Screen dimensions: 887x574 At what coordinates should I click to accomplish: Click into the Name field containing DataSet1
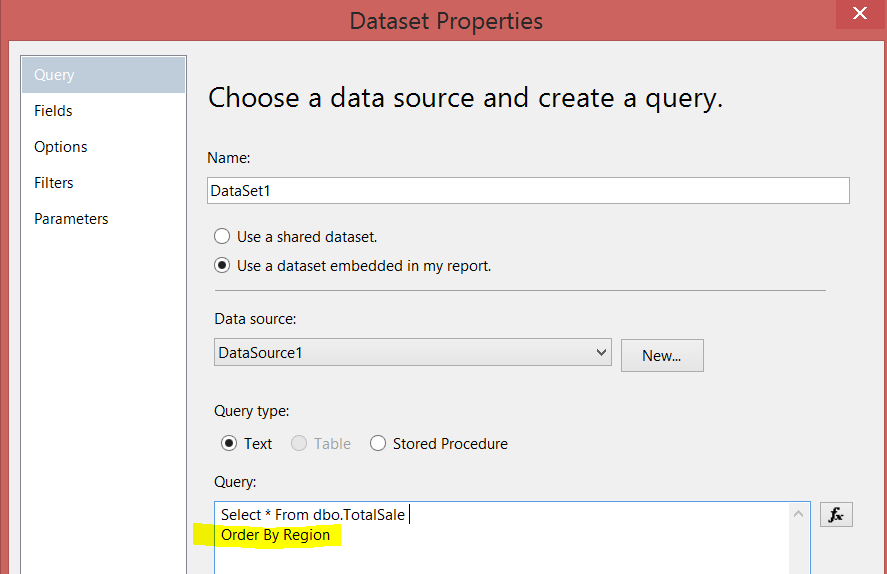[x=527, y=190]
